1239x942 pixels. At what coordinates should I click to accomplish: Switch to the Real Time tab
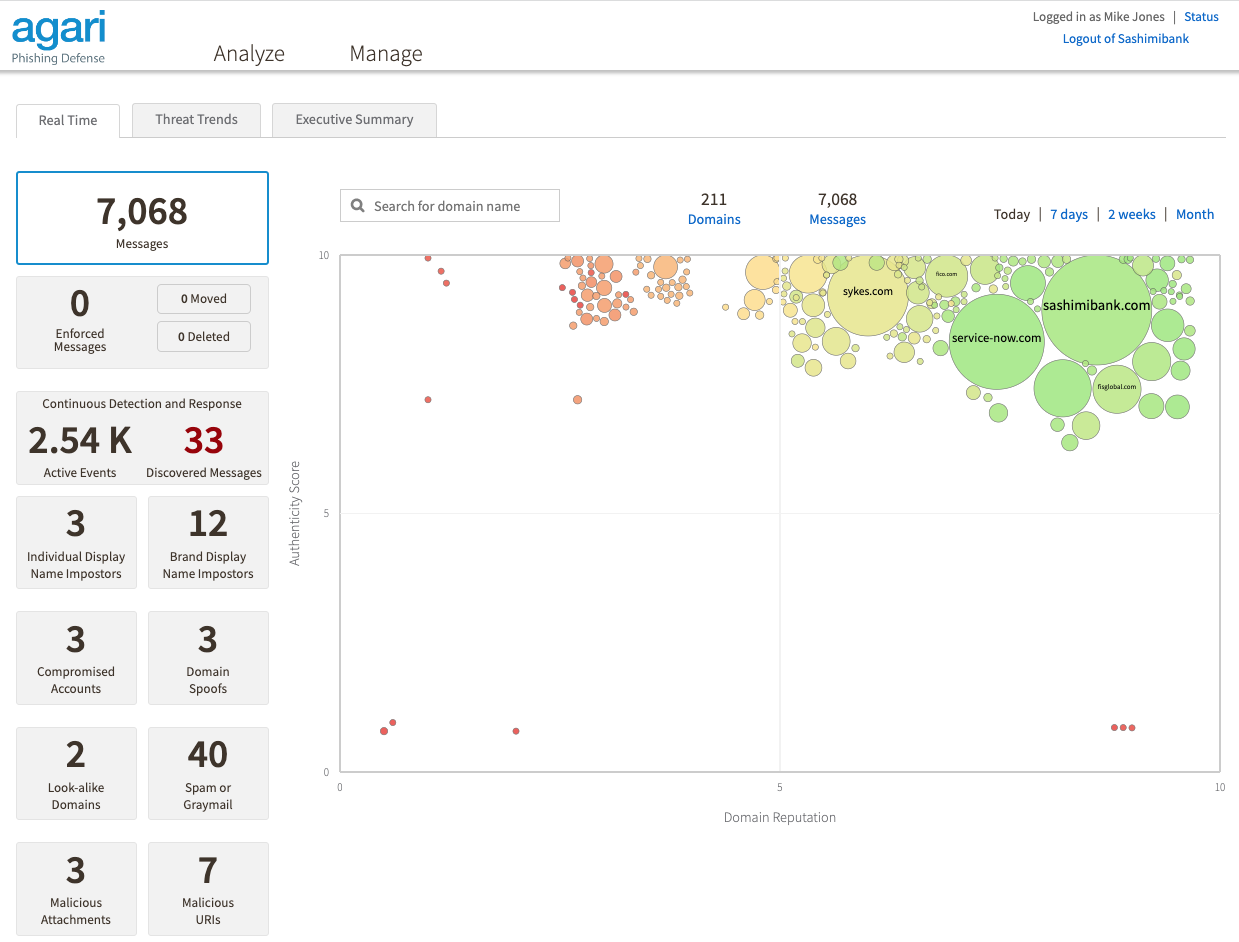pyautogui.click(x=68, y=120)
